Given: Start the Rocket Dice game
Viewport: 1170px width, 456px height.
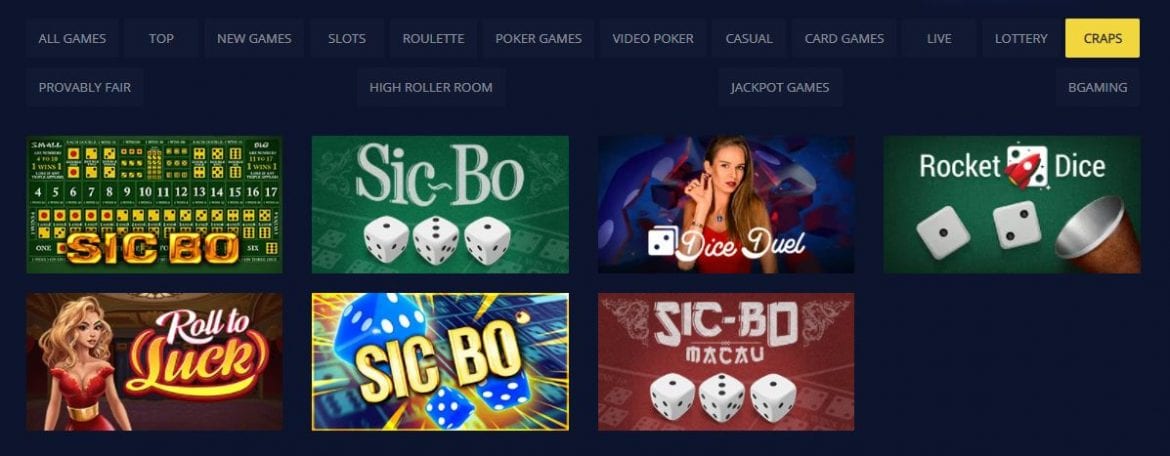Looking at the screenshot, I should [x=1012, y=204].
